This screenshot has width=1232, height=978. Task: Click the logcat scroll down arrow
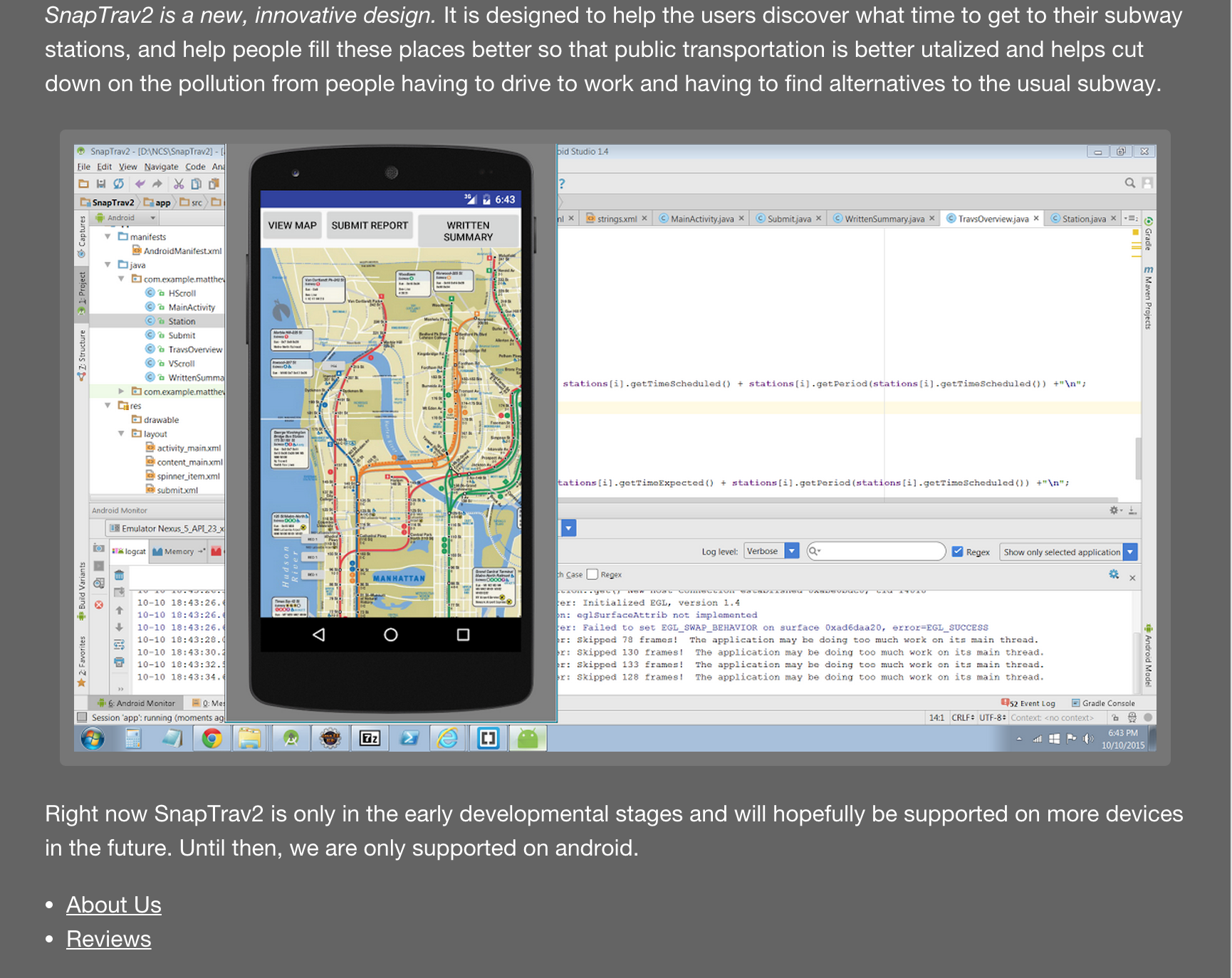click(119, 627)
